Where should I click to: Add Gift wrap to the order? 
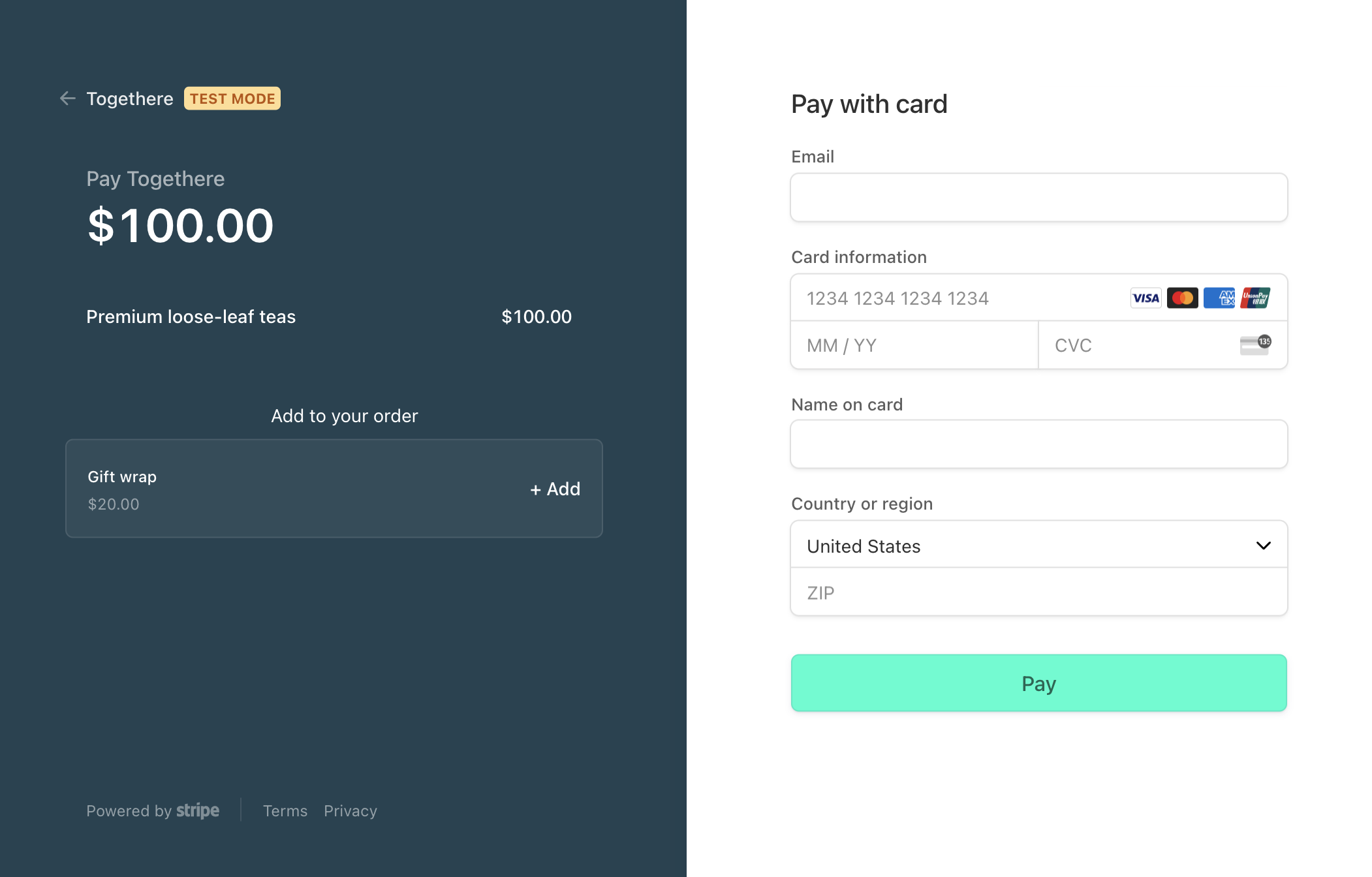(555, 489)
